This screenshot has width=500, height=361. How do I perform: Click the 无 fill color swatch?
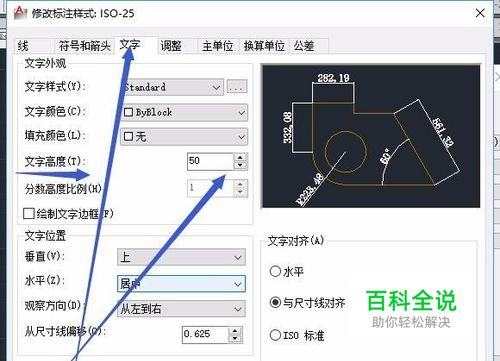[128, 136]
